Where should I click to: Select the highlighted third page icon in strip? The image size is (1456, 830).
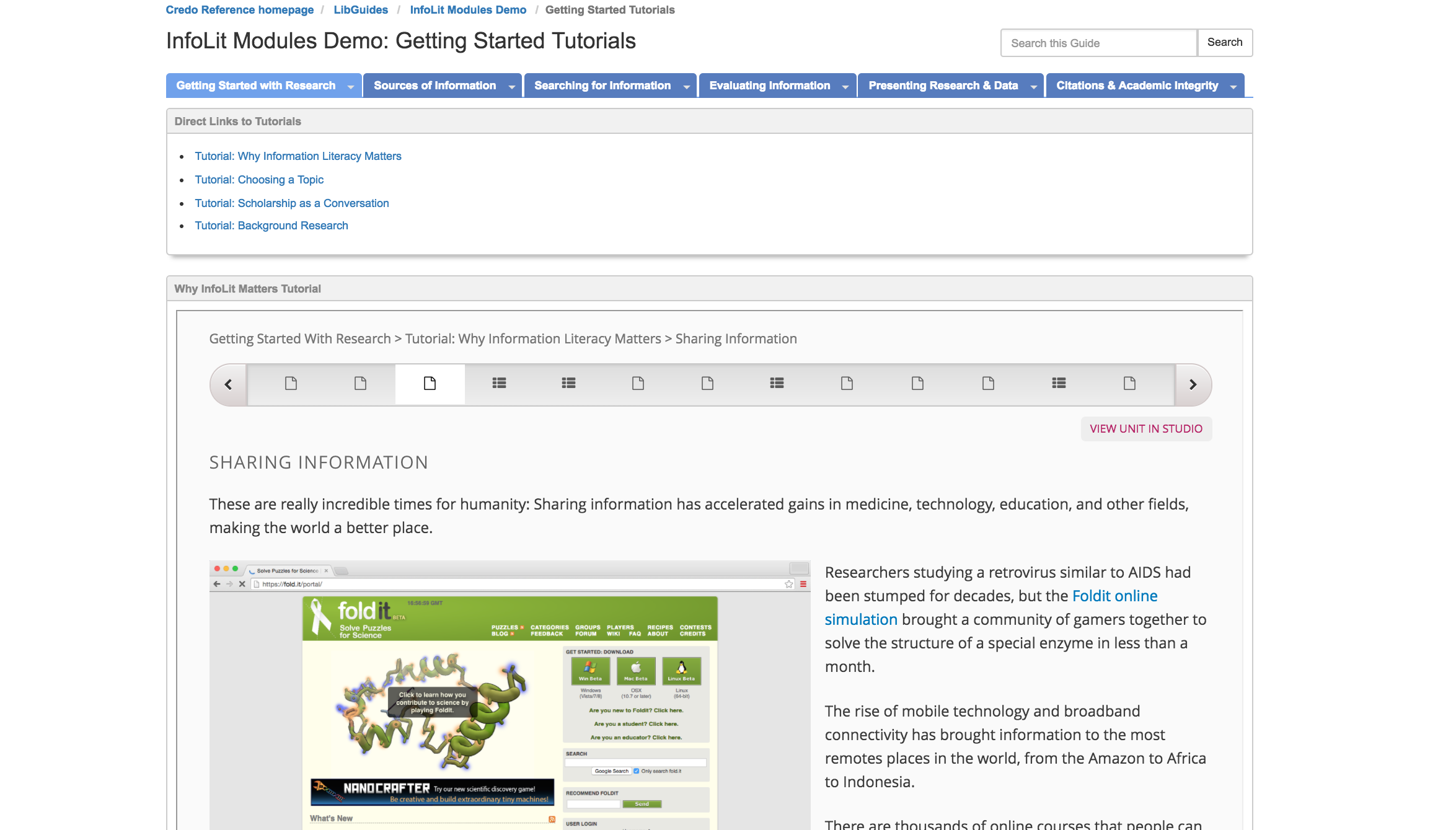tap(430, 384)
